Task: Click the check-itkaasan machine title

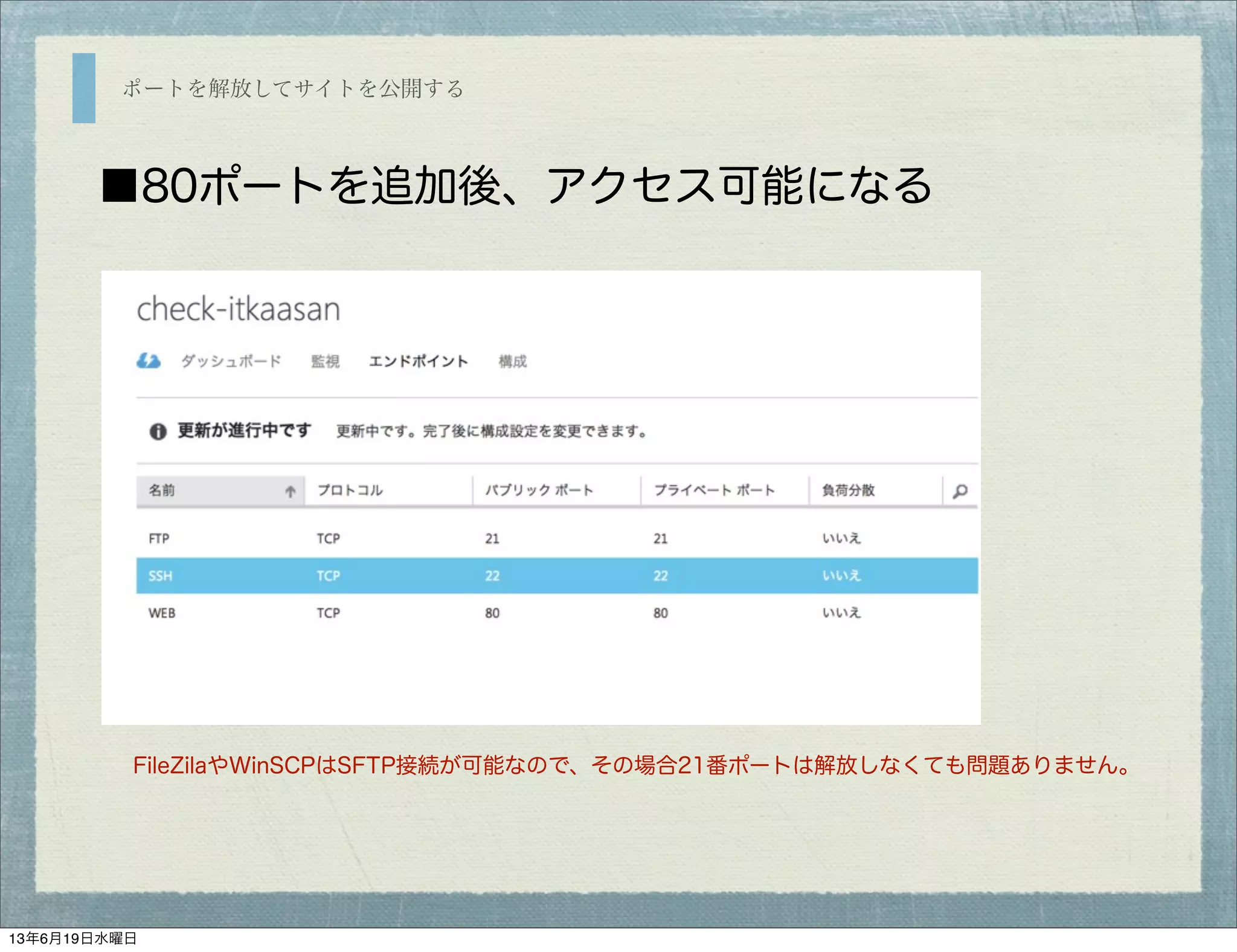Action: (x=239, y=309)
